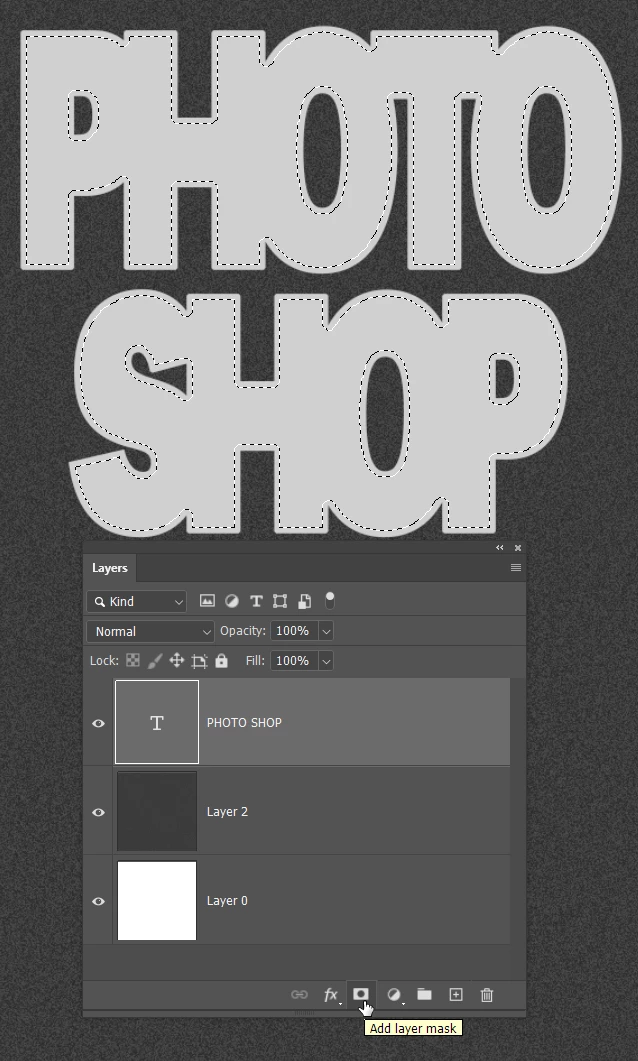Viewport: 638px width, 1061px height.
Task: Create a new layer
Action: (x=456, y=994)
